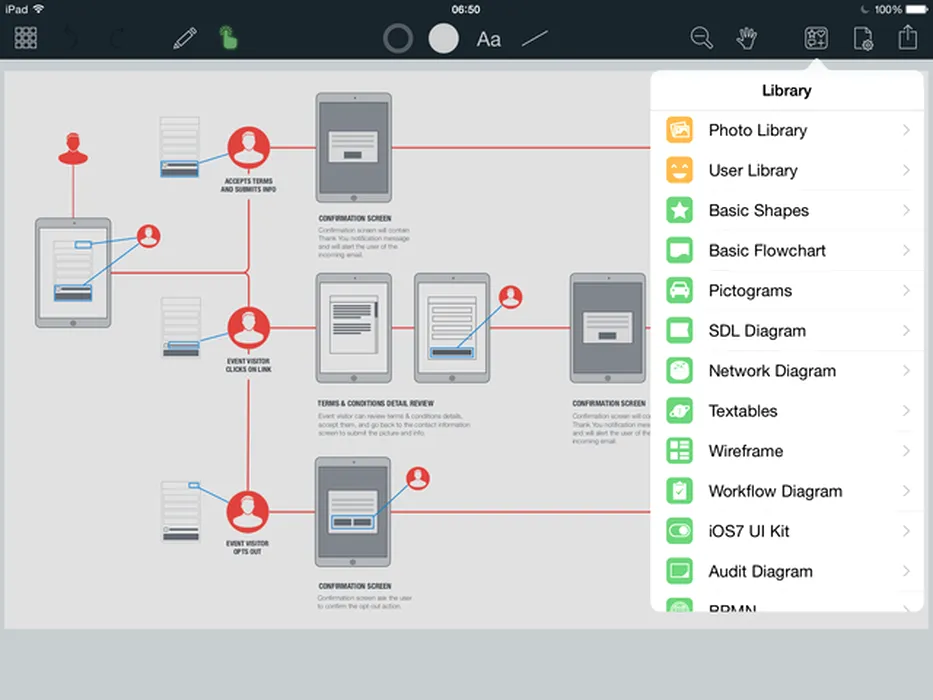Image resolution: width=933 pixels, height=700 pixels.
Task: Select the hand pan tool
Action: point(746,38)
